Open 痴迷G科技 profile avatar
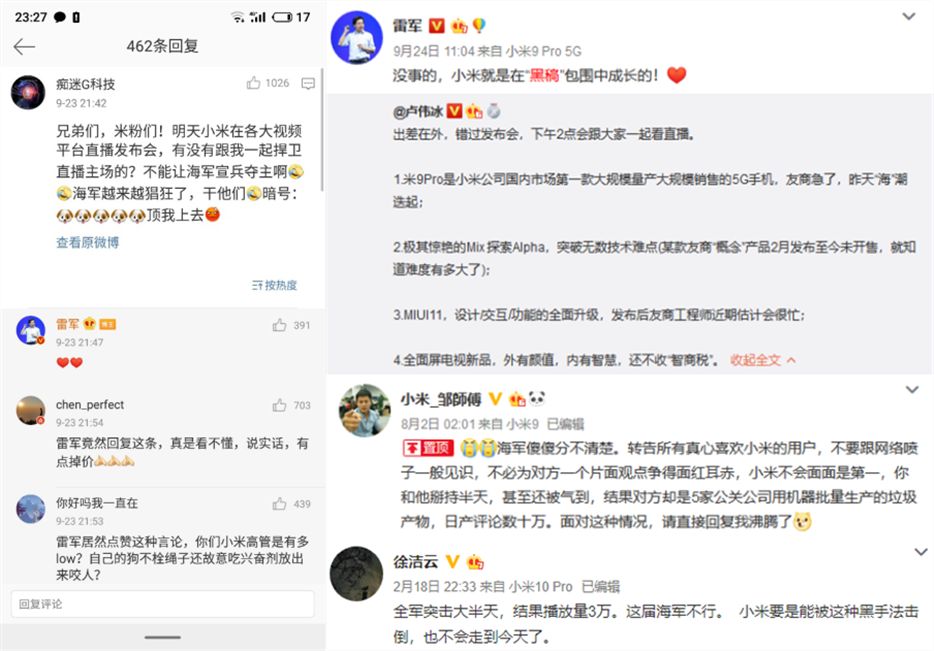The image size is (934, 651). click(28, 92)
